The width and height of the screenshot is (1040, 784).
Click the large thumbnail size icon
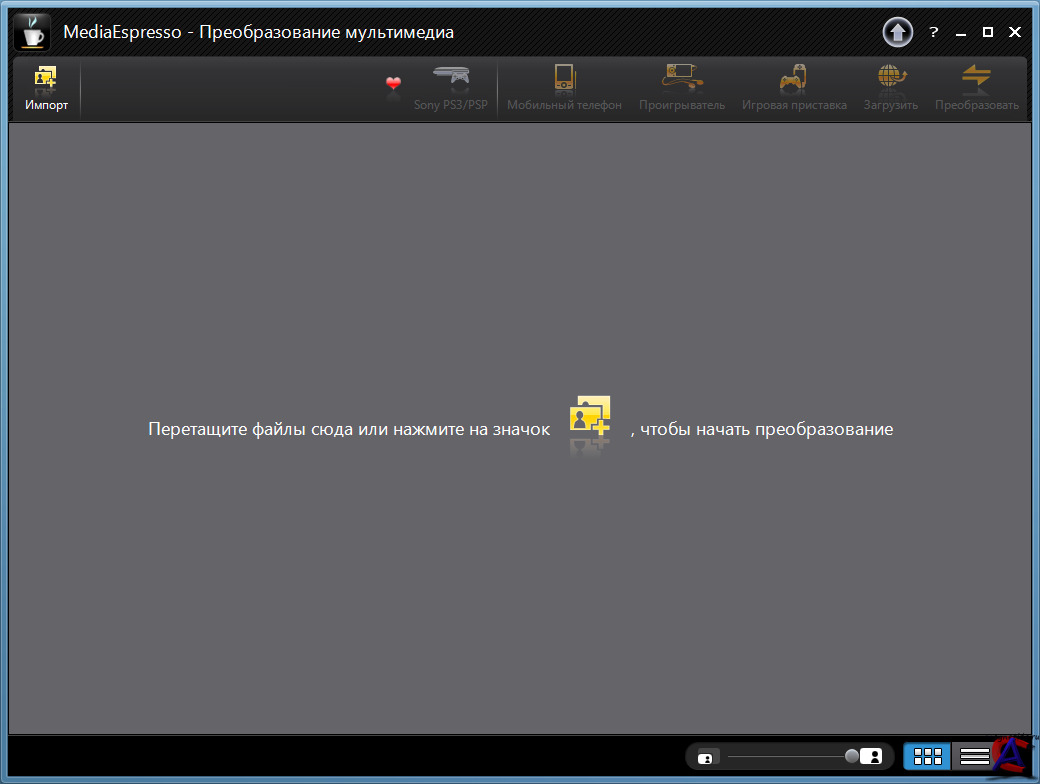pos(871,756)
